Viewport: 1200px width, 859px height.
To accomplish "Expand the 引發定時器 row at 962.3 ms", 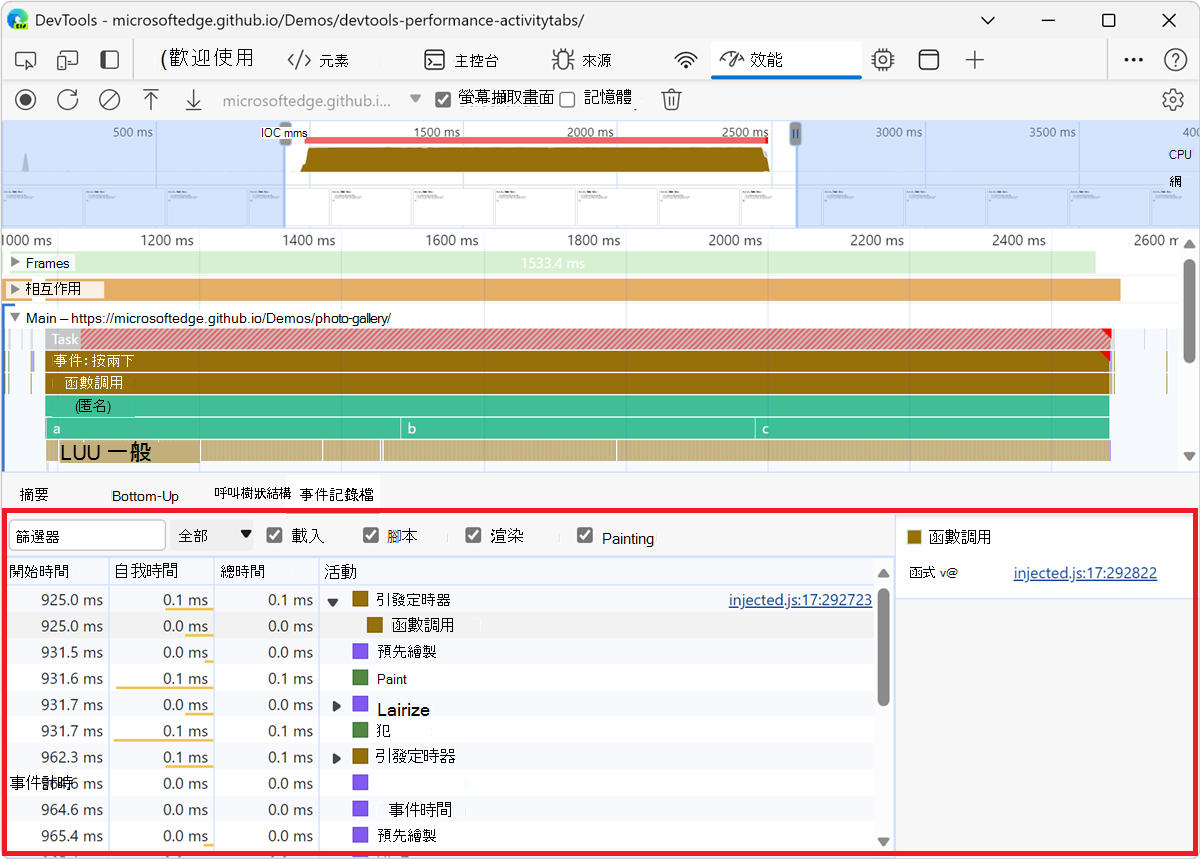I will (336, 758).
